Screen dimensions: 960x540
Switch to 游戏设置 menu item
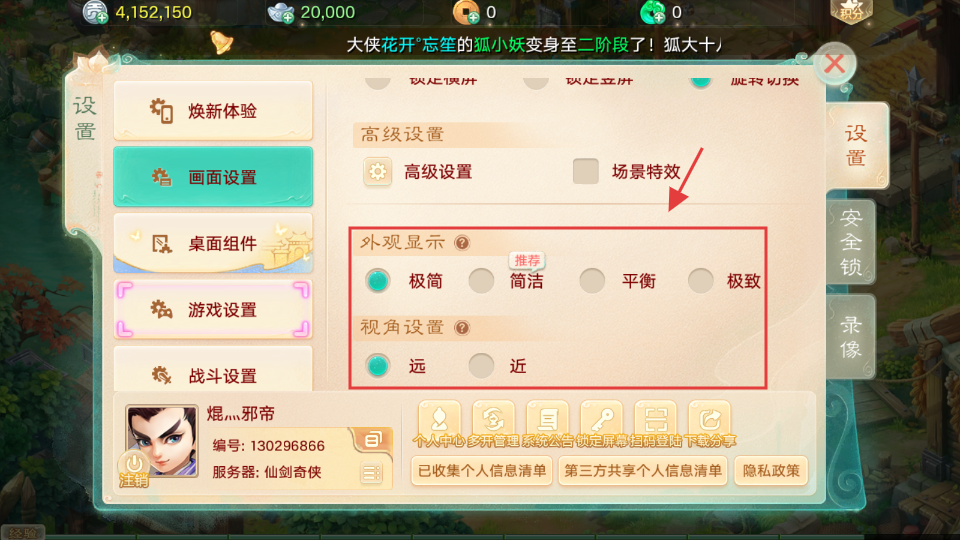click(x=213, y=310)
